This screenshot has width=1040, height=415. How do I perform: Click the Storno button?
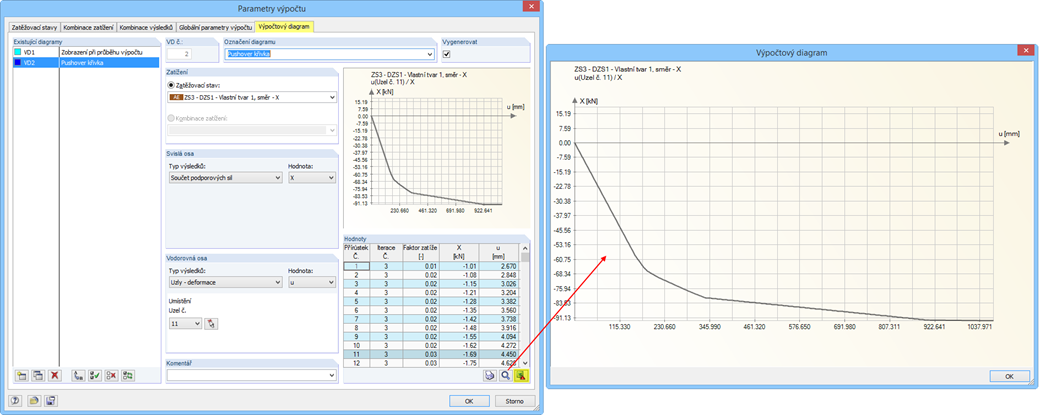click(x=515, y=401)
